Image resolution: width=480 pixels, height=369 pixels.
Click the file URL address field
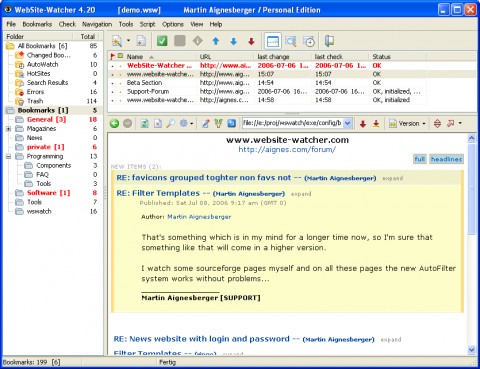click(293, 123)
